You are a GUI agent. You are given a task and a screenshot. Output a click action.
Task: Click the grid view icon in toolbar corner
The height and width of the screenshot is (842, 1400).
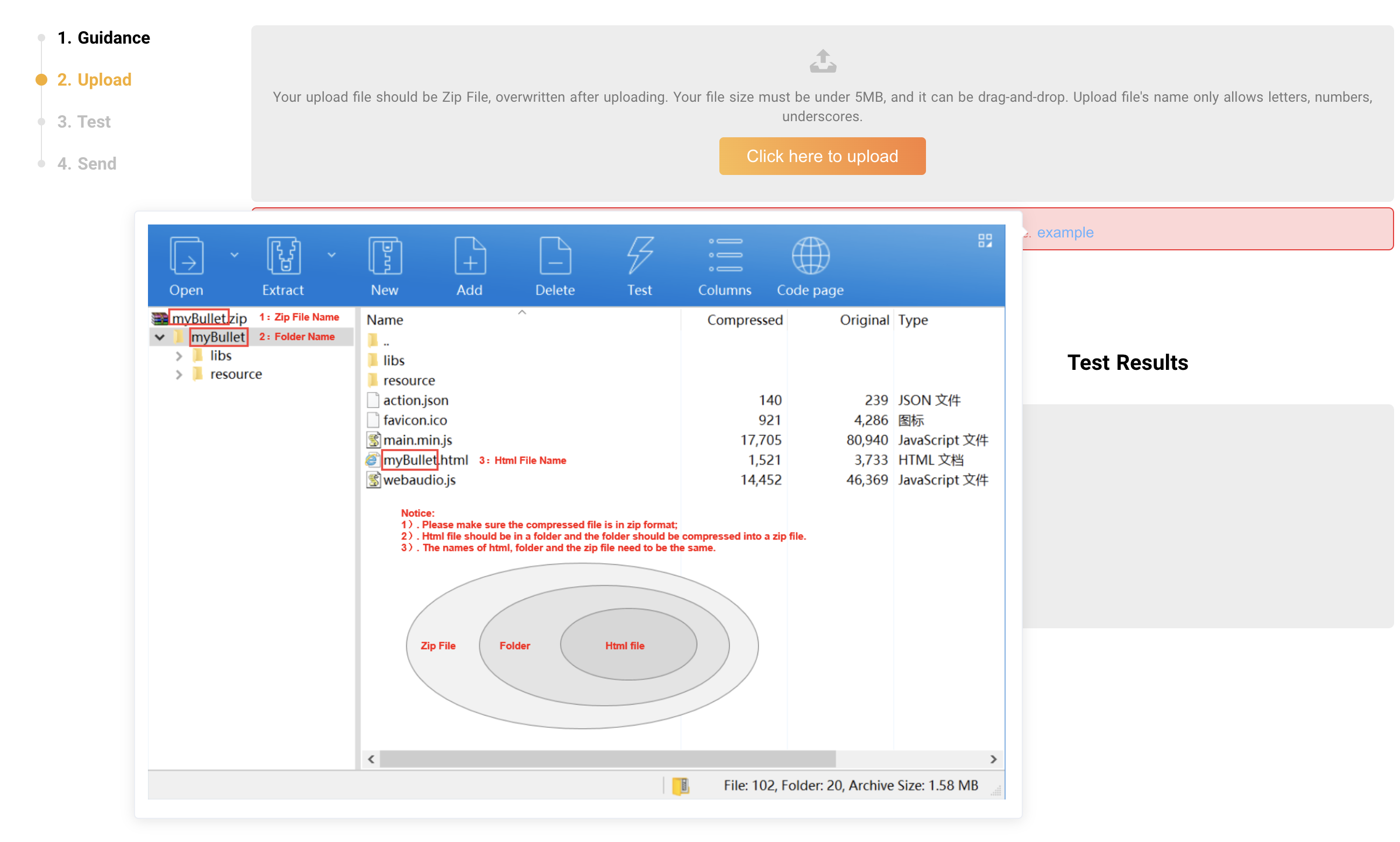pyautogui.click(x=985, y=241)
